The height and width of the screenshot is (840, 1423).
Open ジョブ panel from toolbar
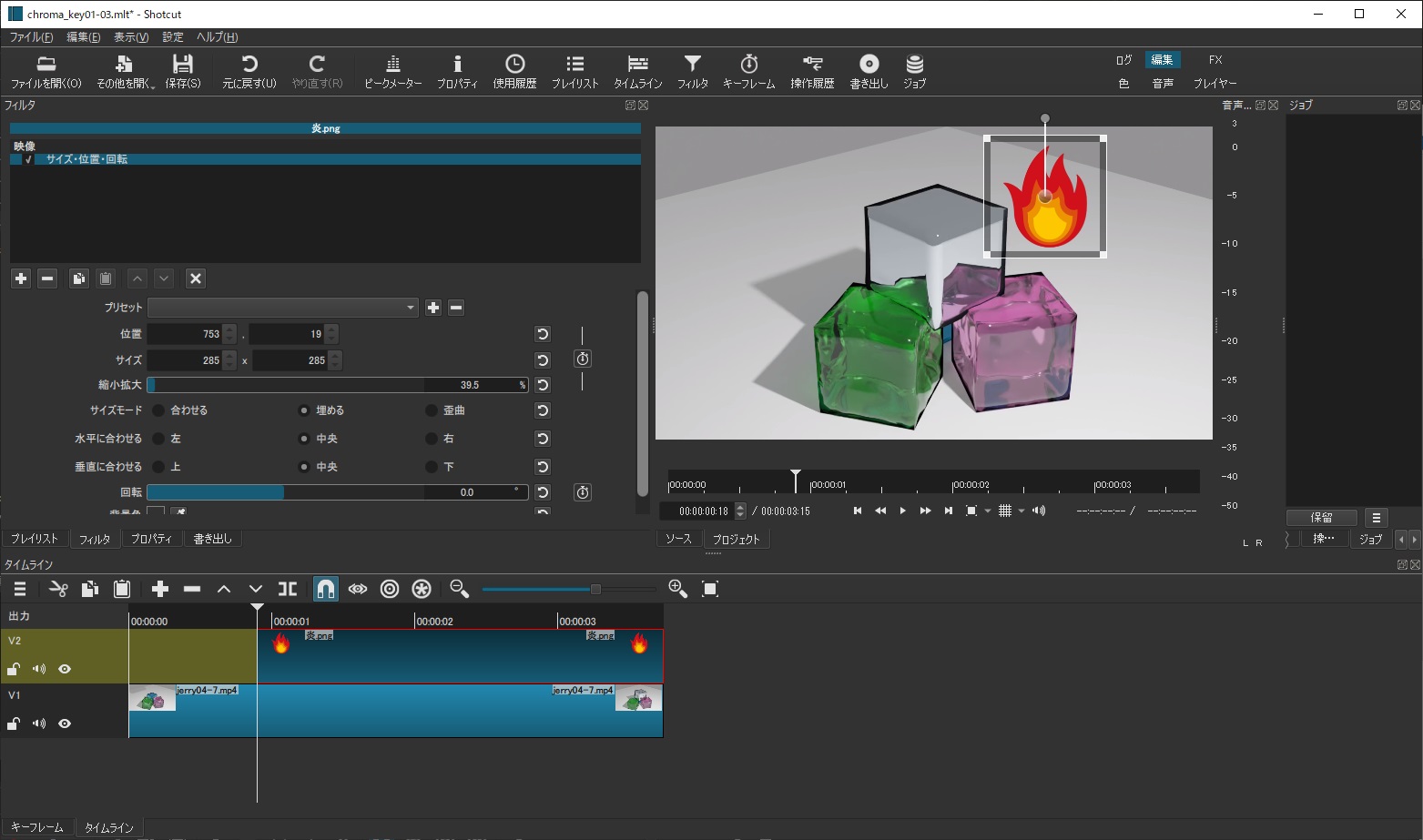pos(915,71)
